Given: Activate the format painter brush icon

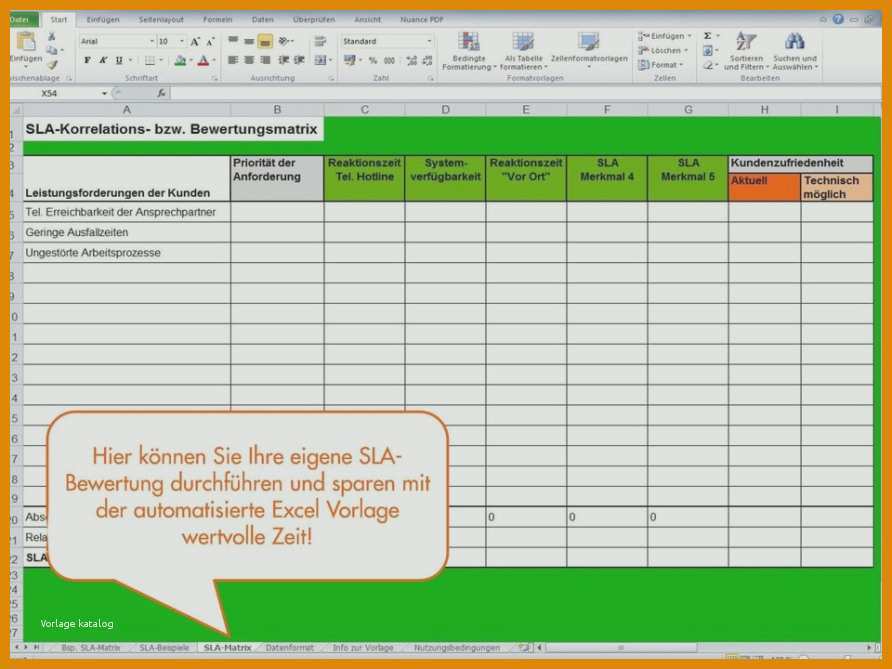Looking at the screenshot, I should (x=52, y=64).
